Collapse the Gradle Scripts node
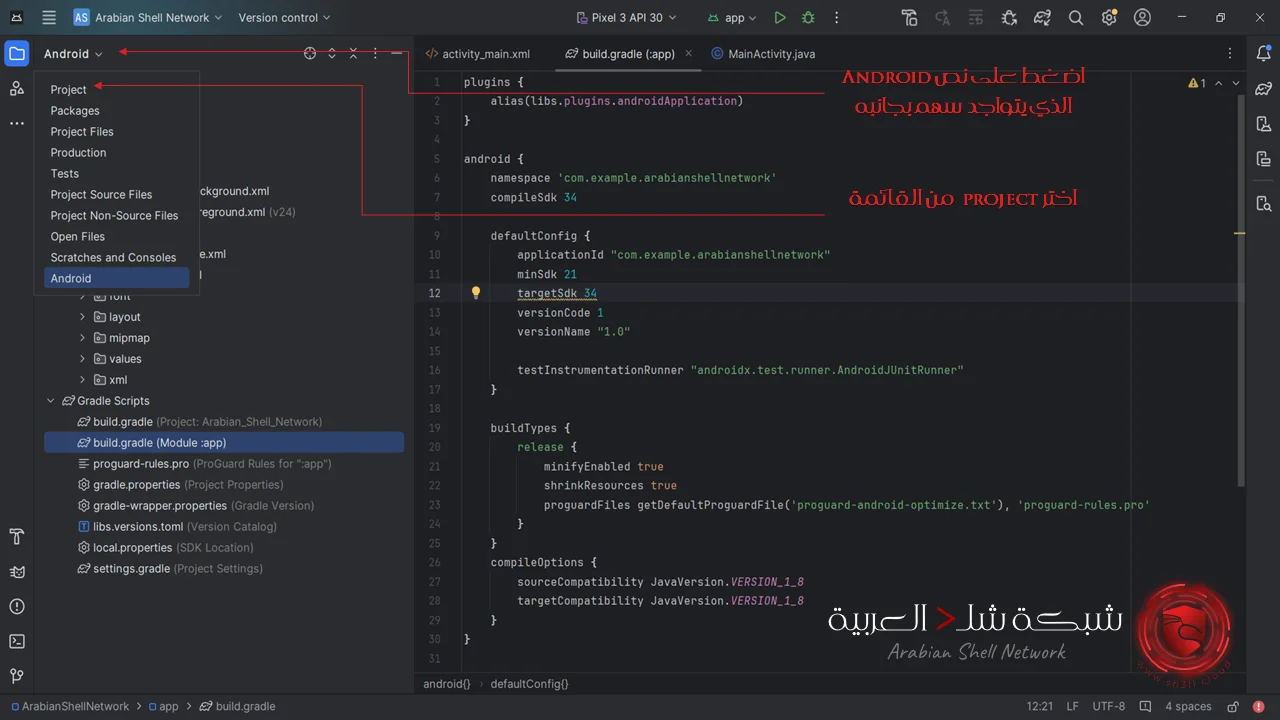The image size is (1280, 720). coord(51,401)
